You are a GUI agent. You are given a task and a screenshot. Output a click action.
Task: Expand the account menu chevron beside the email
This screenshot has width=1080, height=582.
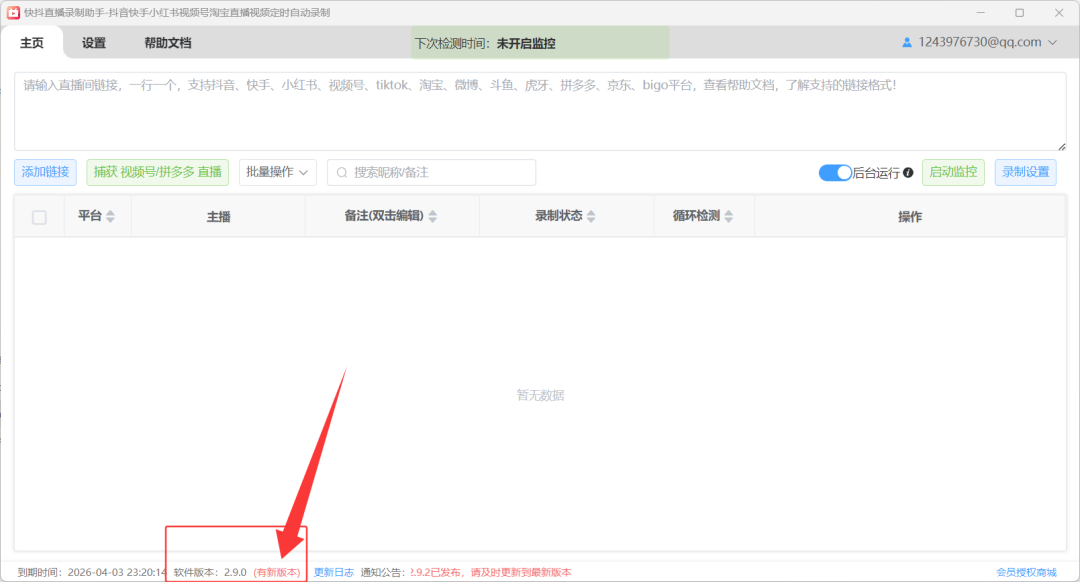point(1053,43)
